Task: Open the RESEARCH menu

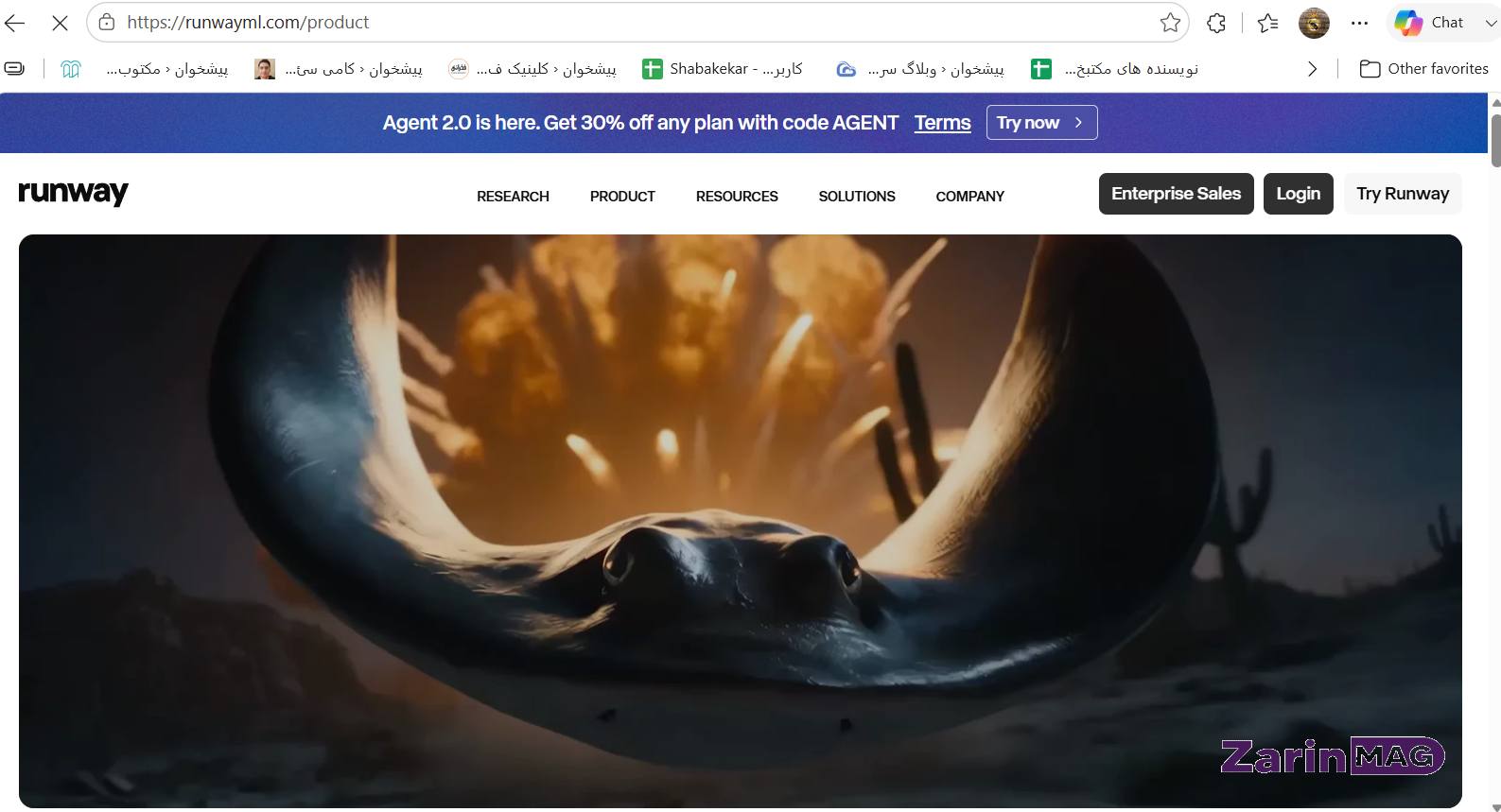Action: click(513, 197)
